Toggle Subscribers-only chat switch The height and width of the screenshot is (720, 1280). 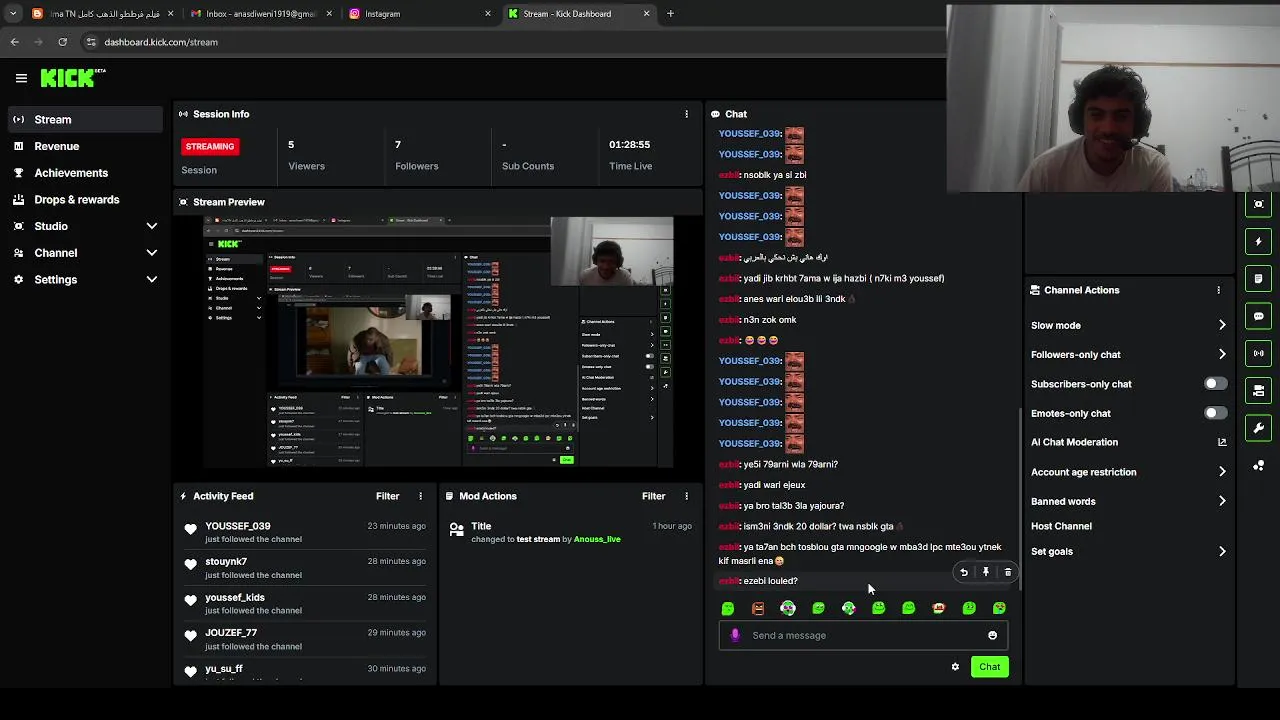click(1215, 384)
